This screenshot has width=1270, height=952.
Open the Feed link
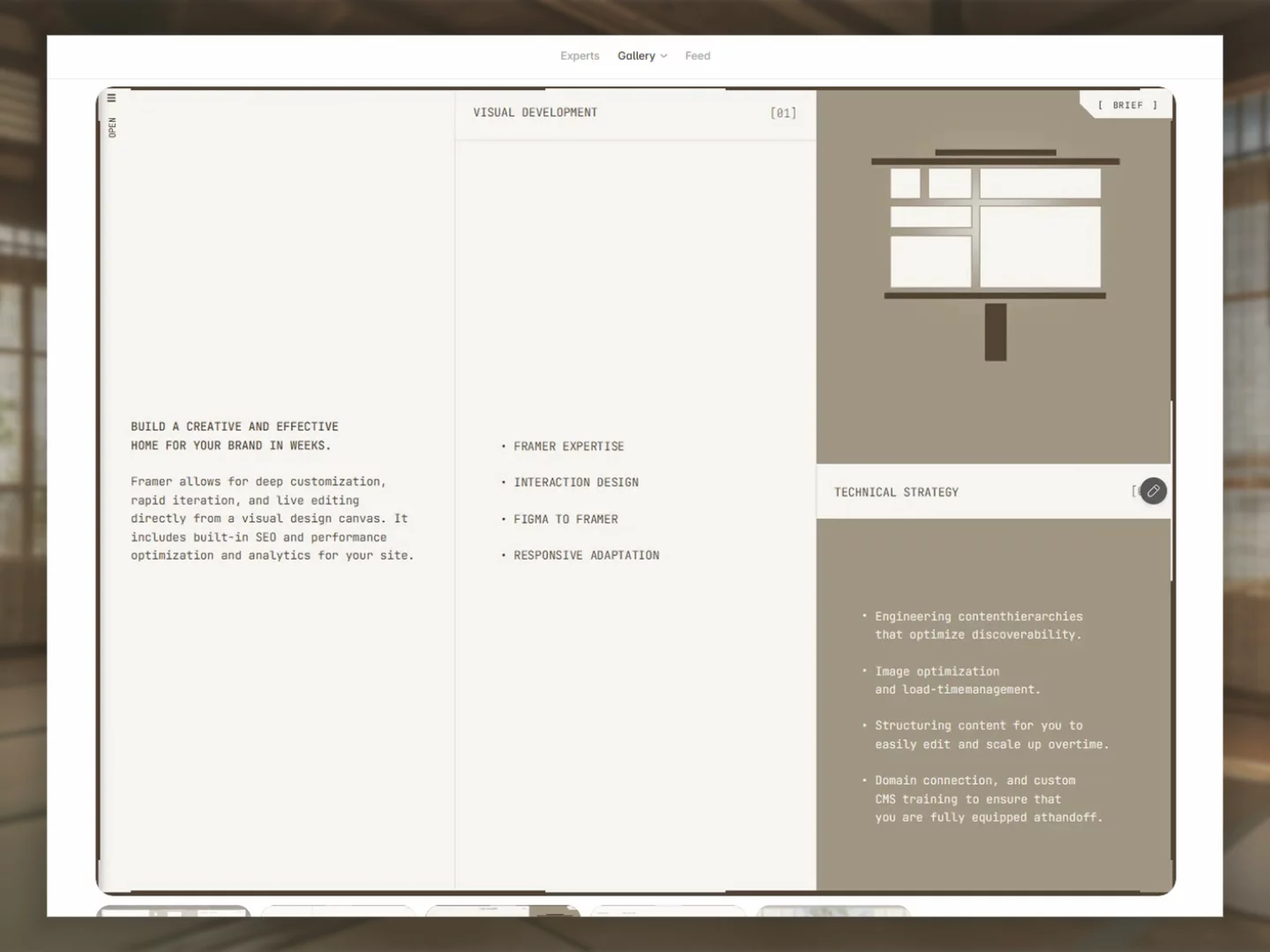click(x=698, y=56)
